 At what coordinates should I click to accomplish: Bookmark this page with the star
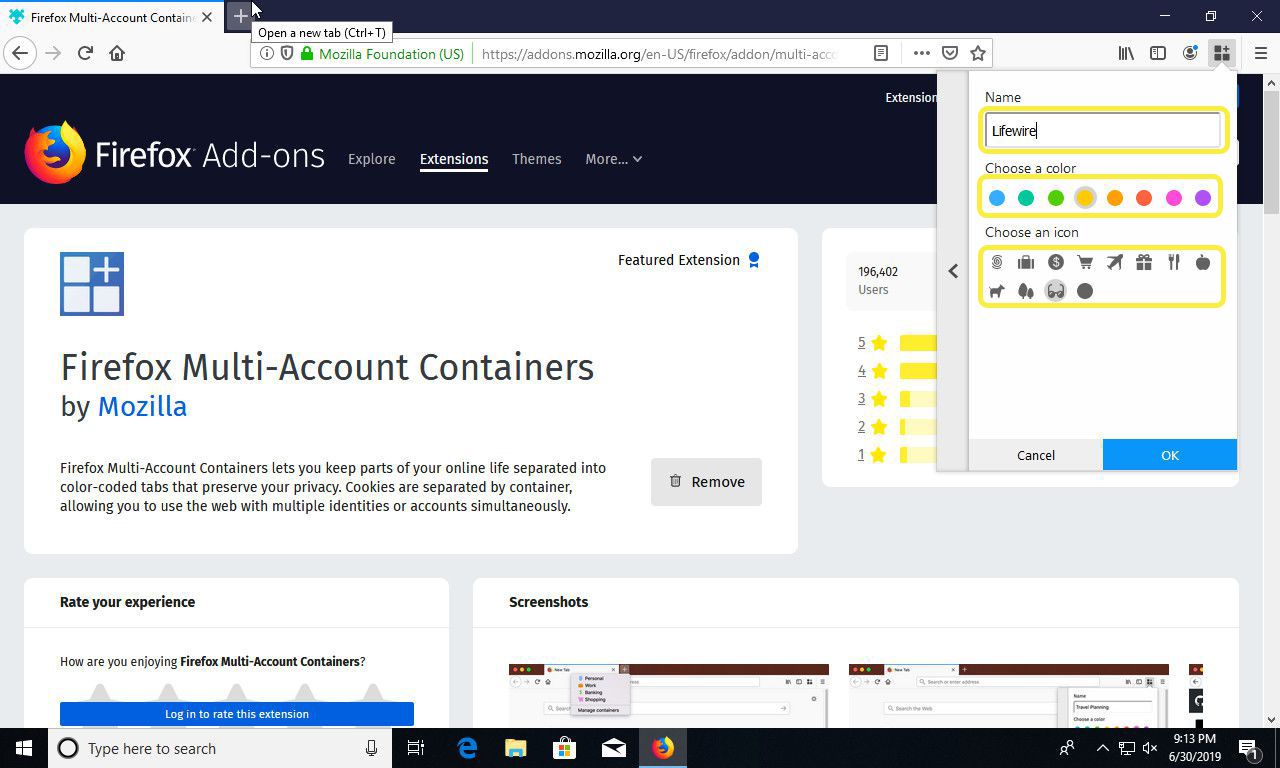(x=978, y=53)
